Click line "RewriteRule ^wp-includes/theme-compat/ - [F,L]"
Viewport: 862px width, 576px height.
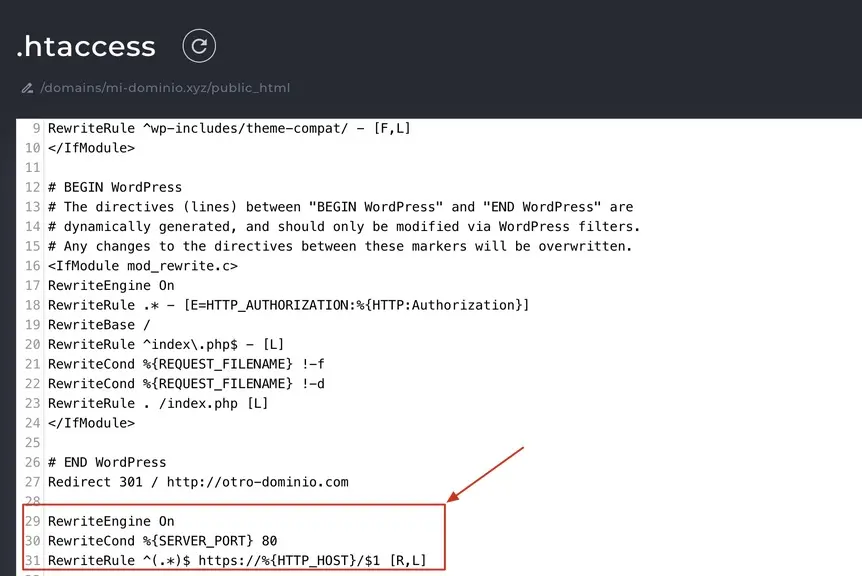click(x=229, y=129)
